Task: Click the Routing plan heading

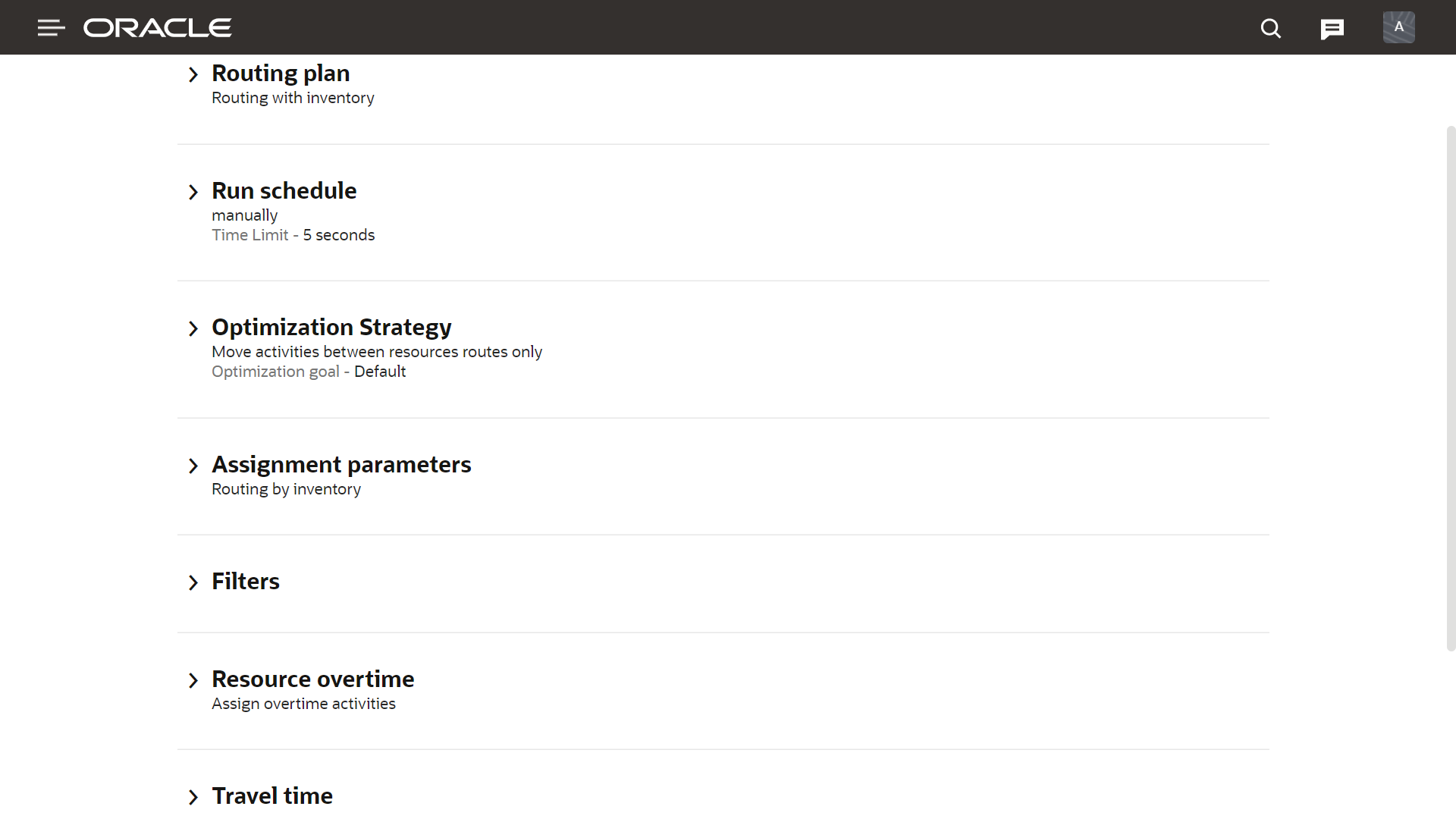Action: point(281,73)
